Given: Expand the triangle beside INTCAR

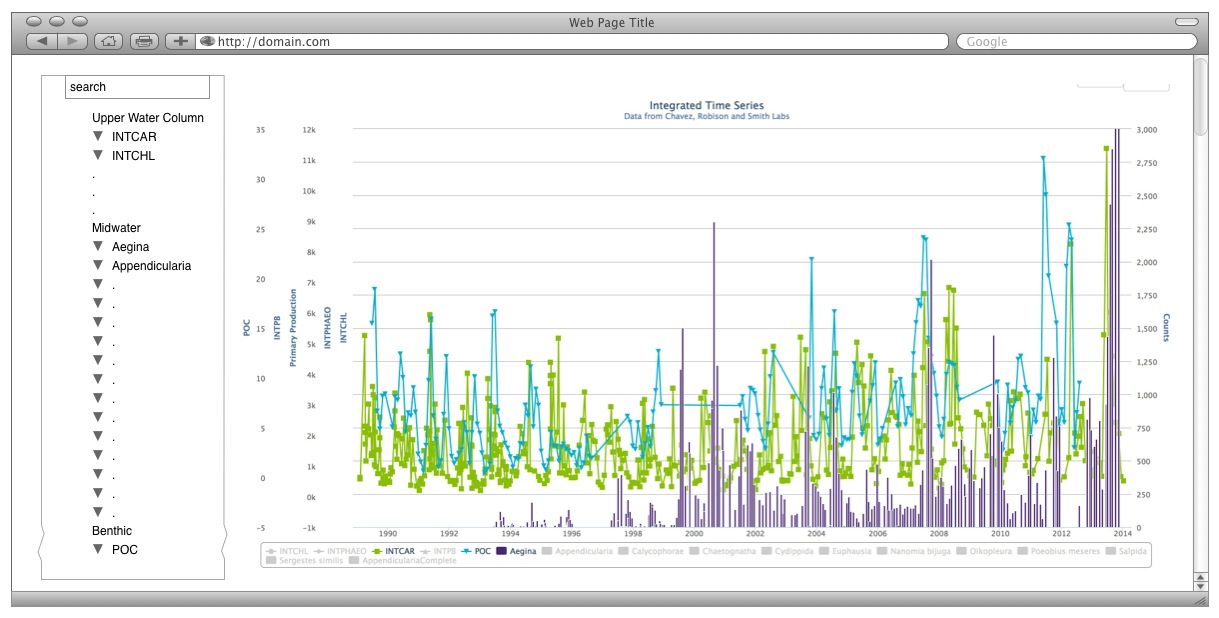Looking at the screenshot, I should [98, 136].
